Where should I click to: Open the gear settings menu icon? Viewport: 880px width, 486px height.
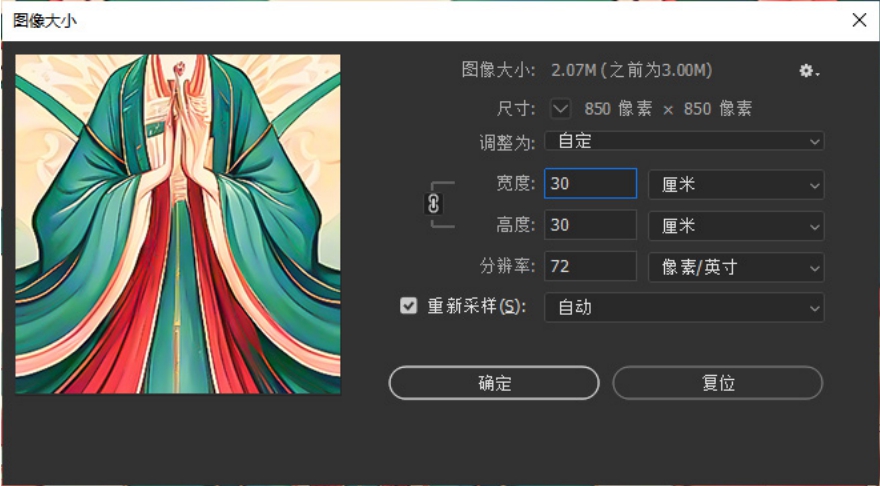click(x=809, y=71)
